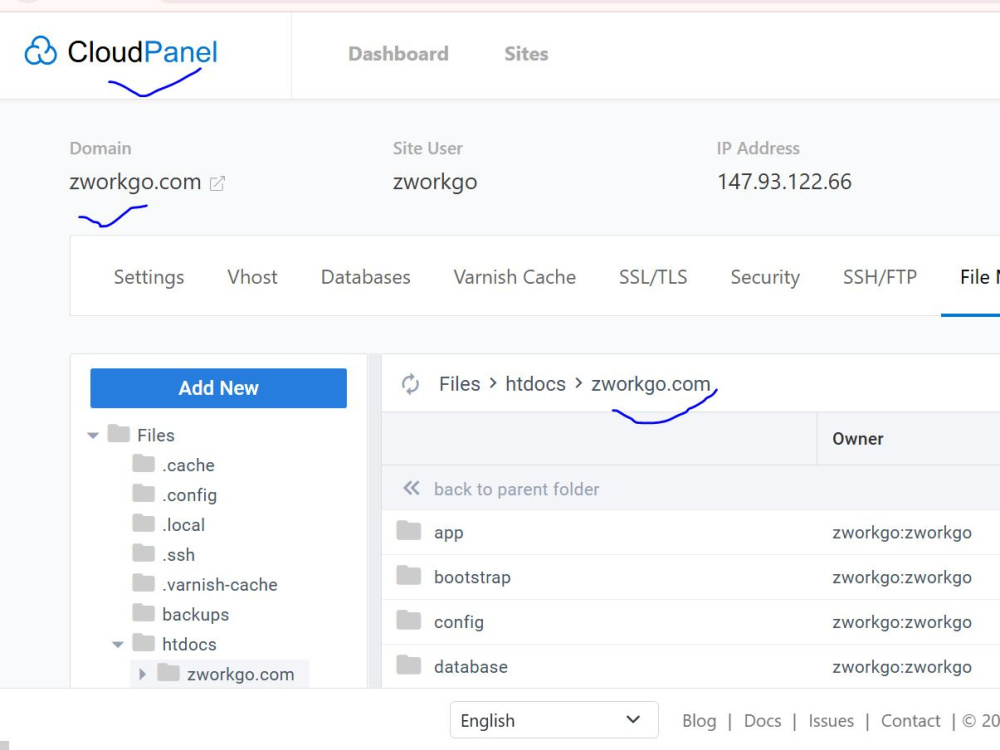Click the .local folder icon in tree
Viewport: 1000px width, 750px height.
click(x=143, y=524)
